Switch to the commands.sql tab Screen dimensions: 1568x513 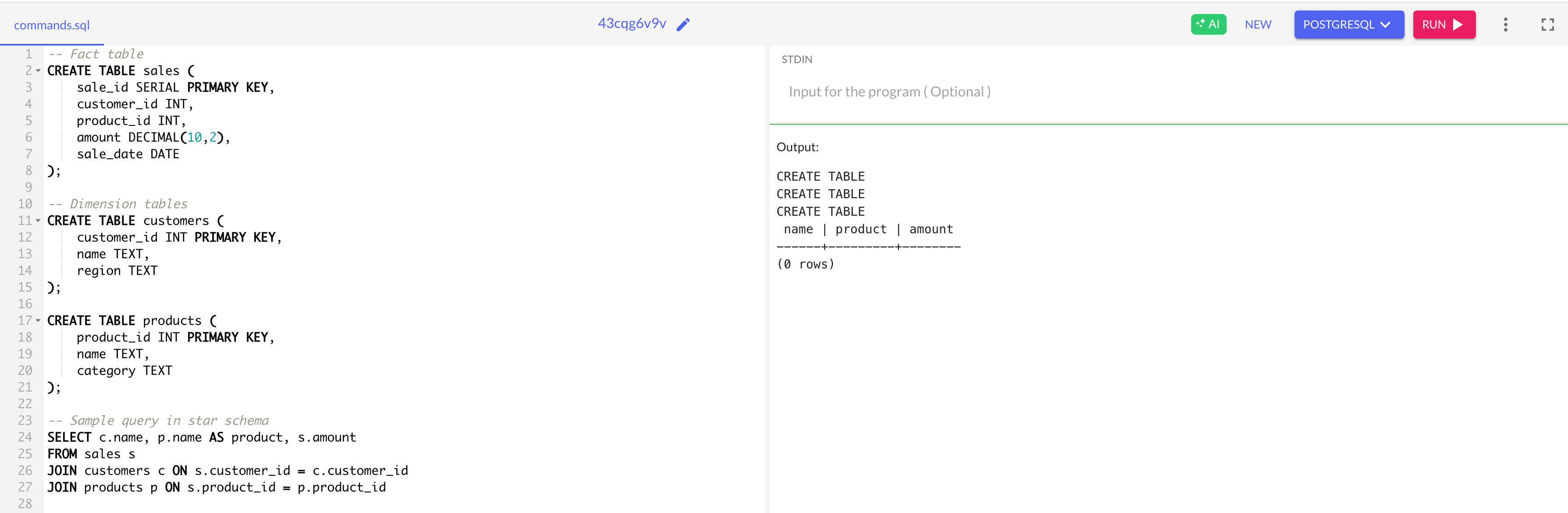click(52, 25)
